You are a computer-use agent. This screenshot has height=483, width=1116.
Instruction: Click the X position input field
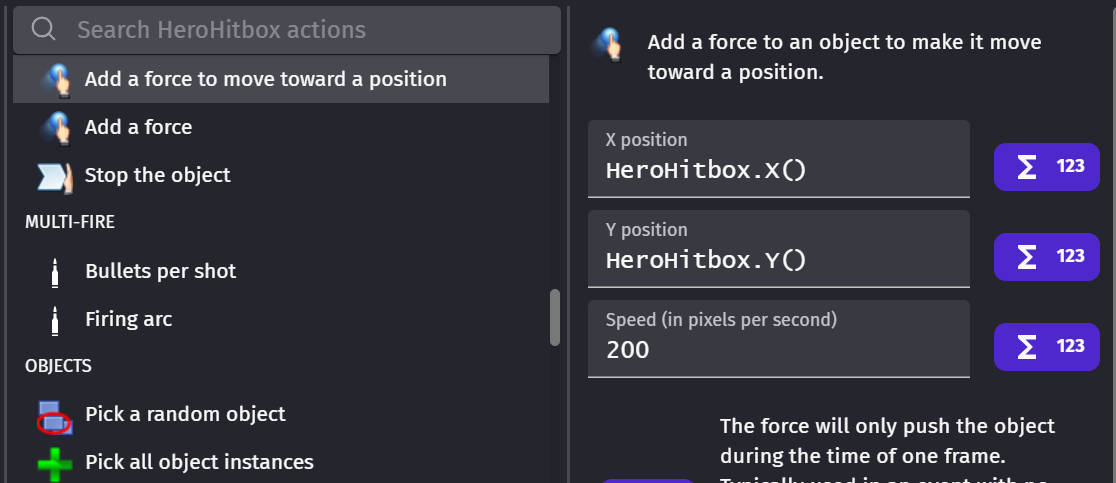point(778,170)
